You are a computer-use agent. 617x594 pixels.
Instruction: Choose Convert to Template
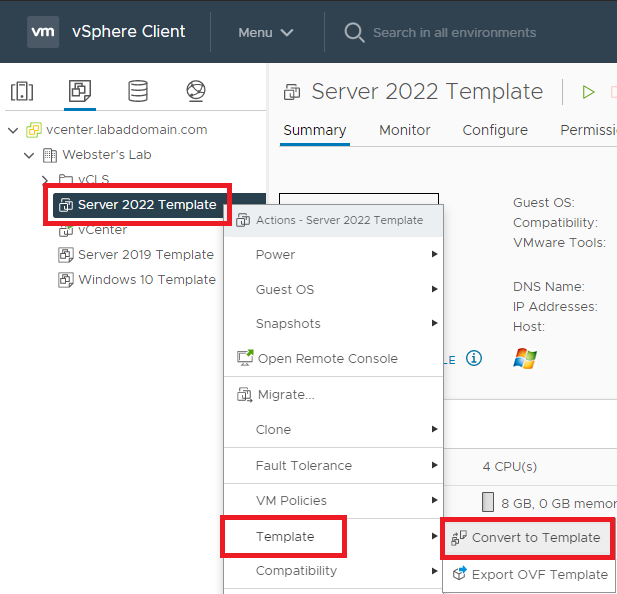point(535,537)
